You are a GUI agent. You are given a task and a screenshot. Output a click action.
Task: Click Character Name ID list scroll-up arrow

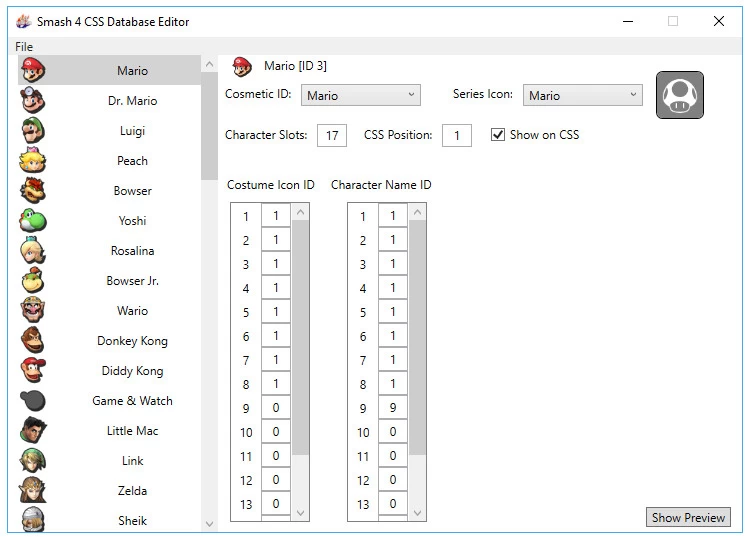point(417,211)
